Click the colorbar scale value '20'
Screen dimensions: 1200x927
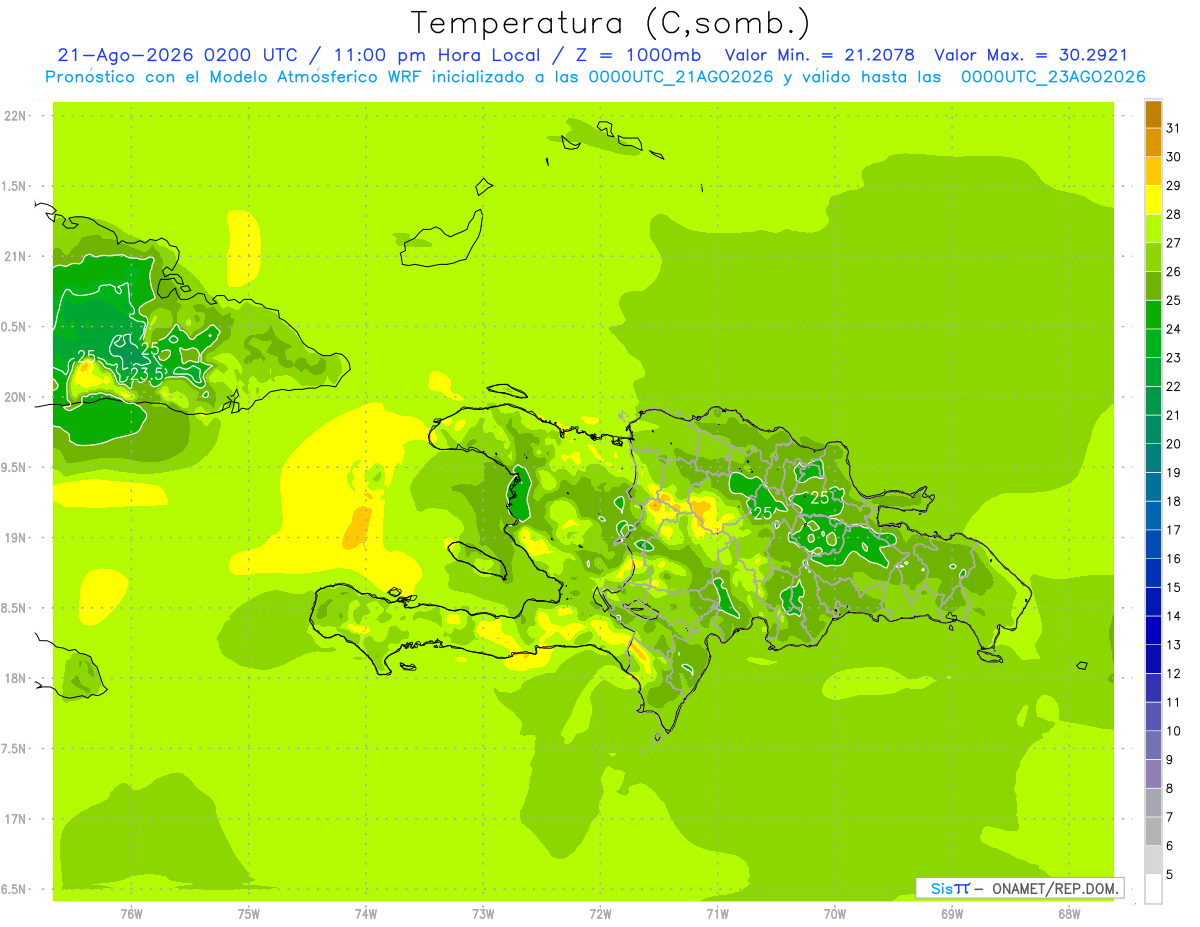(1173, 444)
